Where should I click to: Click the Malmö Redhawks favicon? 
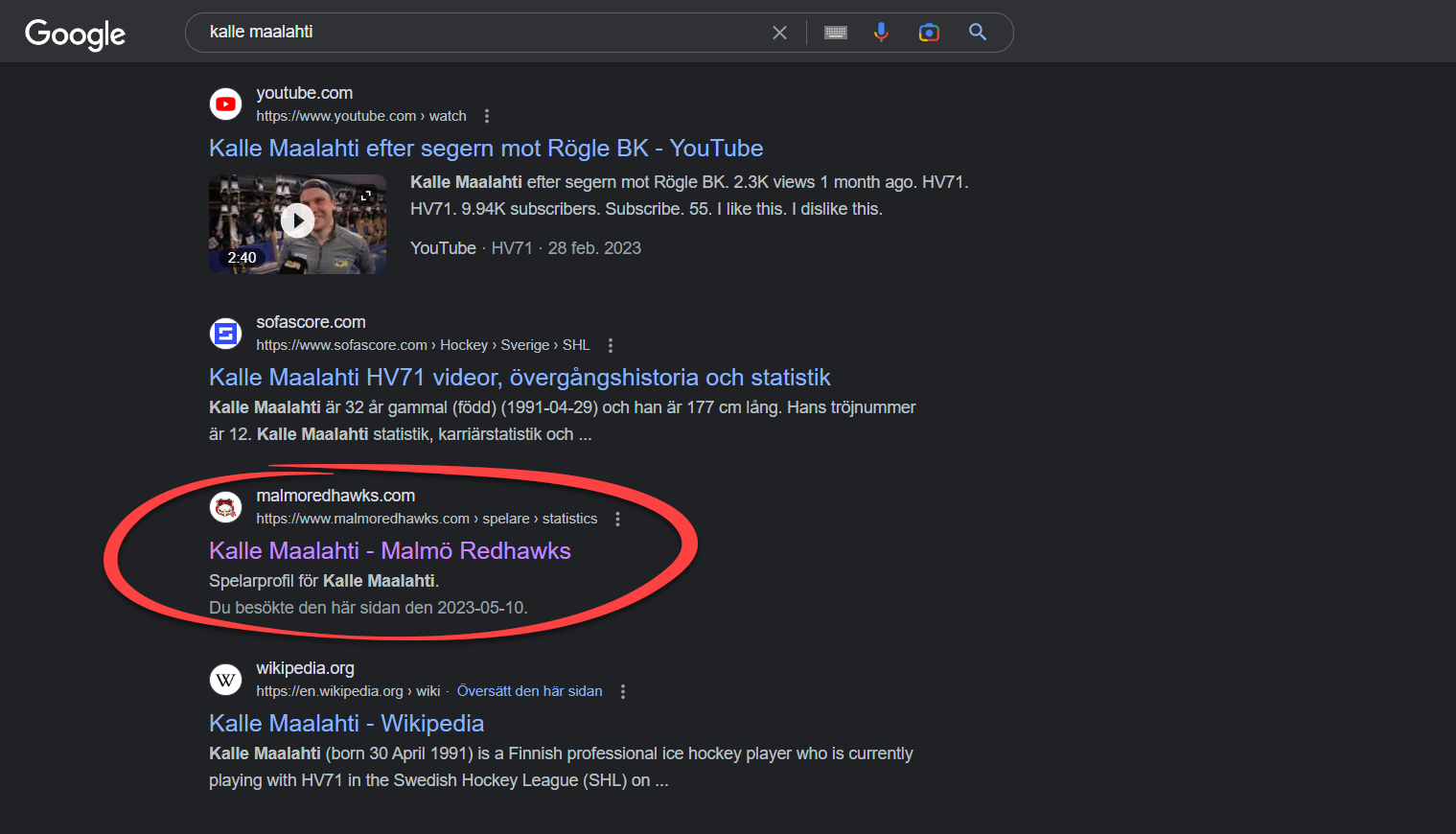click(226, 507)
